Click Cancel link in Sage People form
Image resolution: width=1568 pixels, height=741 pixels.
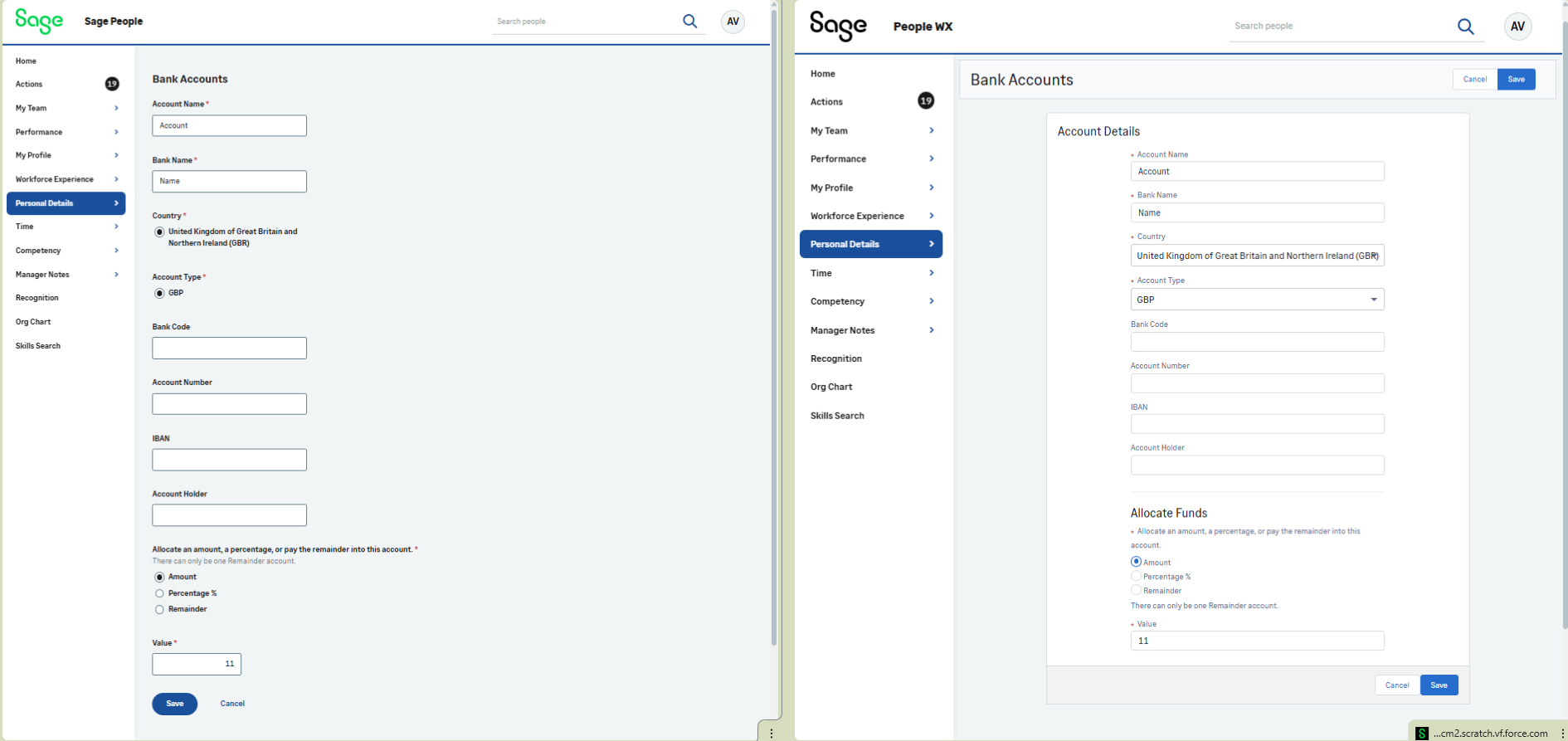pos(232,704)
